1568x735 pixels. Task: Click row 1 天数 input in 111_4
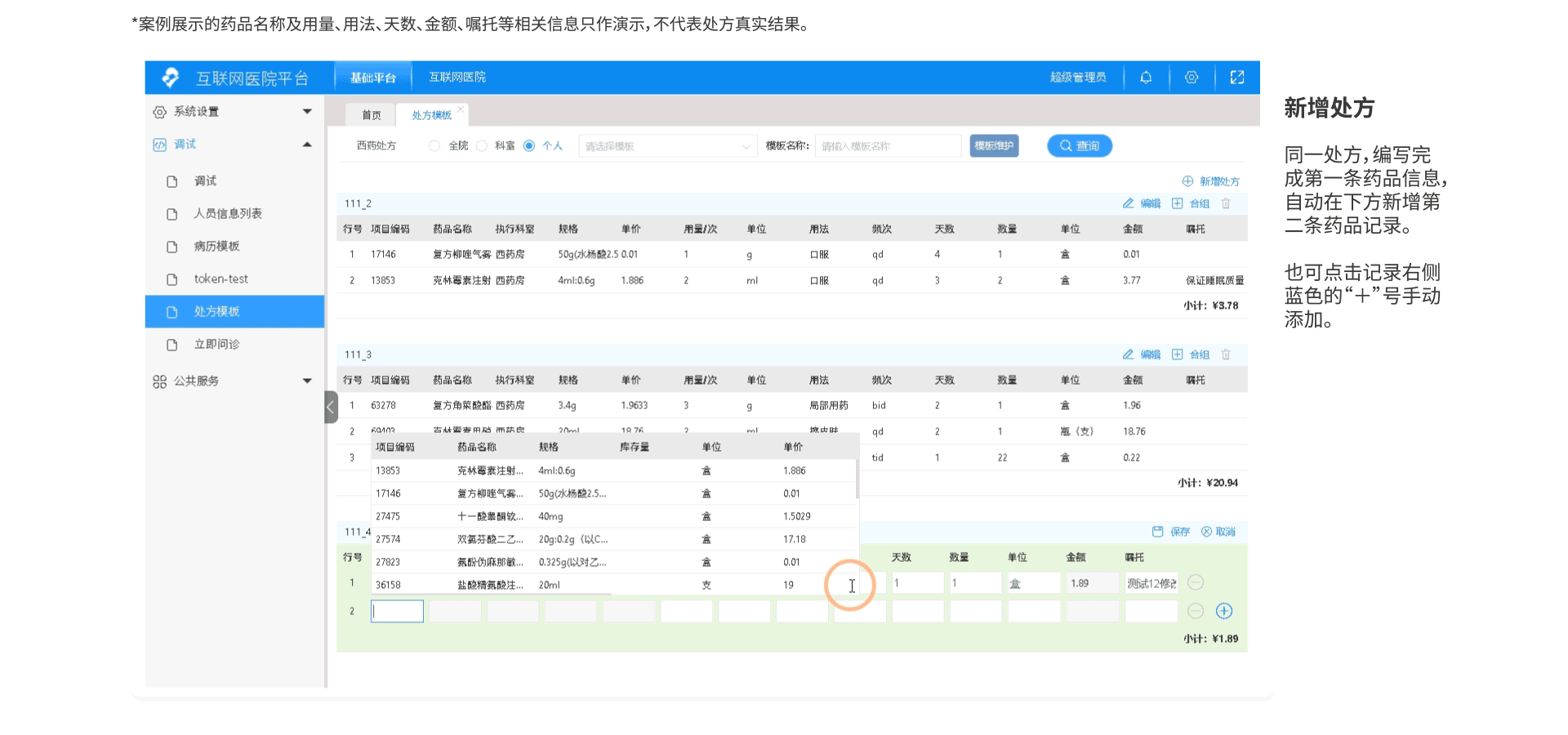(917, 583)
